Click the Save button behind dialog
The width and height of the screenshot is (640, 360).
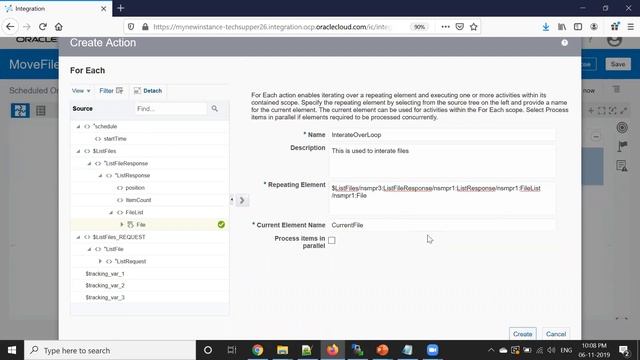click(618, 64)
